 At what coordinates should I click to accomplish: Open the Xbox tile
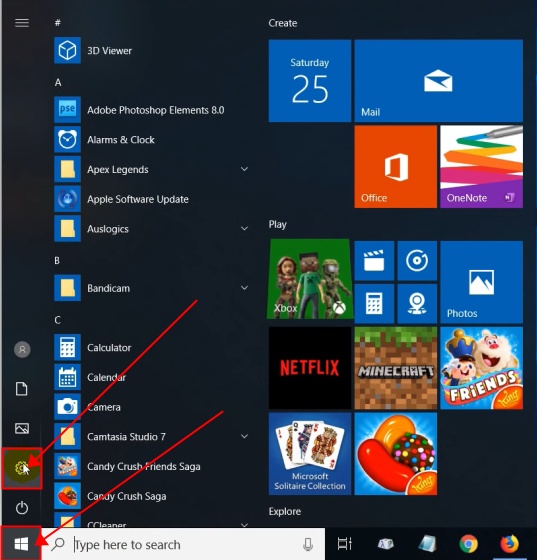tap(310, 279)
